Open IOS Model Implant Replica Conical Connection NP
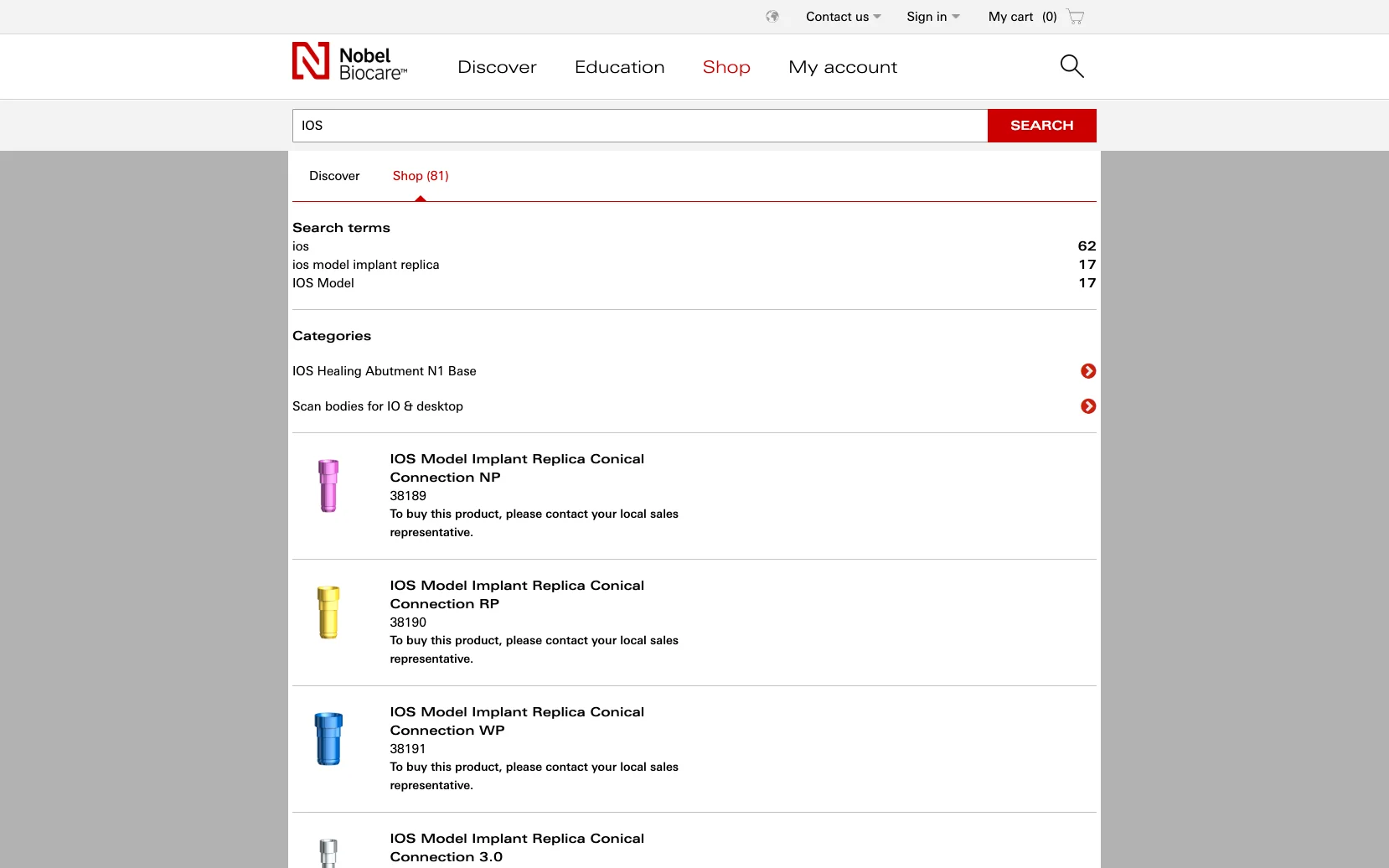The height and width of the screenshot is (868, 1389). tap(517, 468)
